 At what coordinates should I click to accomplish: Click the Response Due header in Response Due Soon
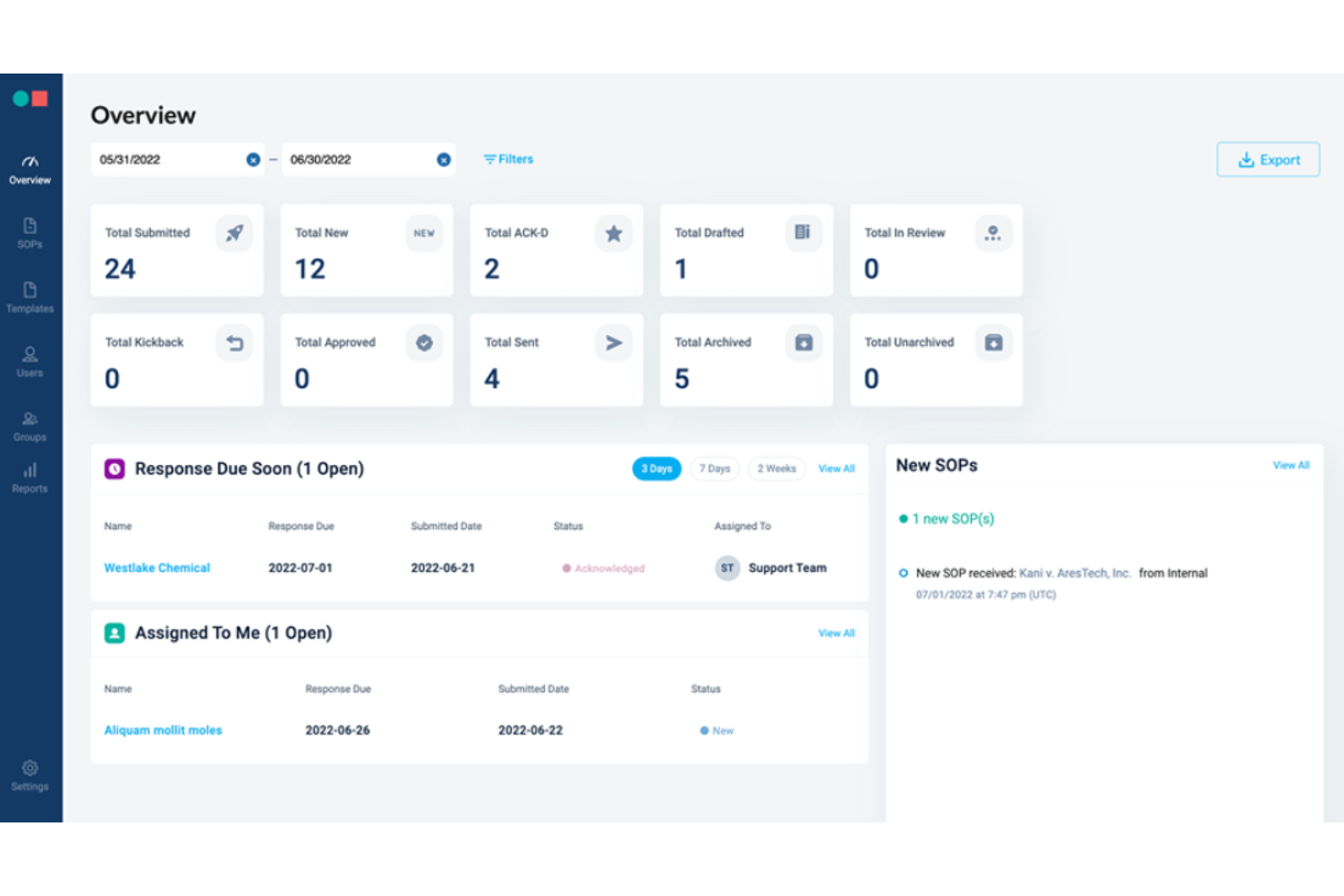tap(301, 526)
